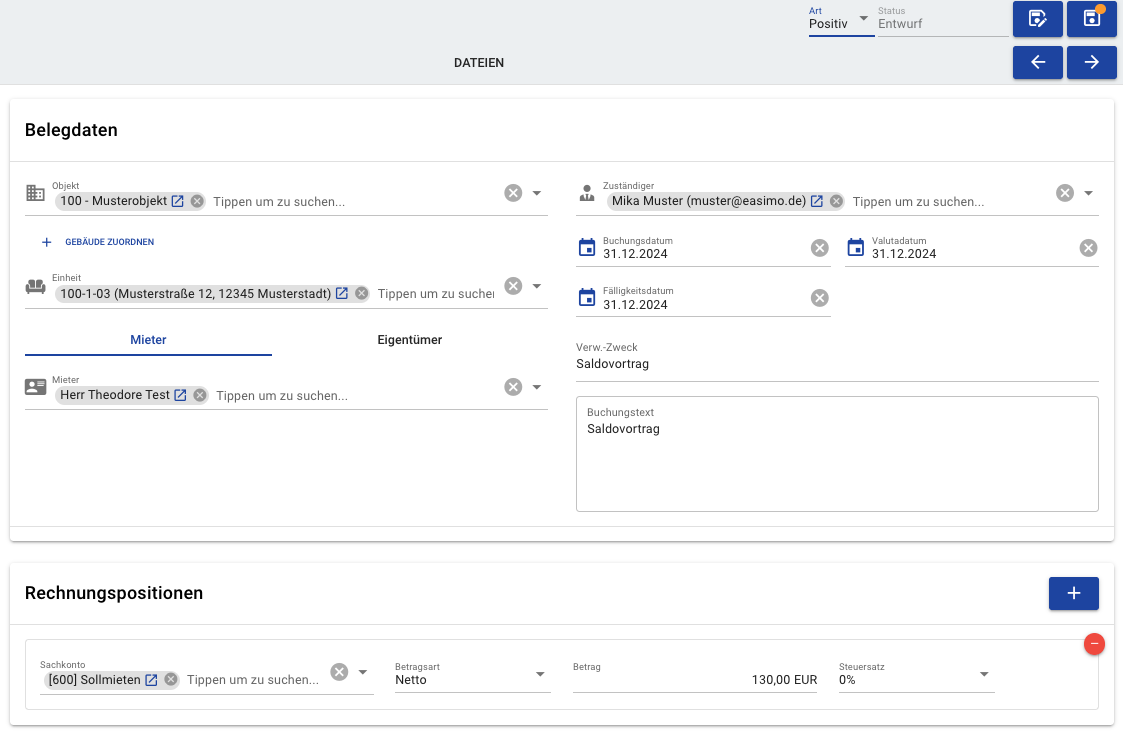Expand the Sachkonto dropdown
Screen dimensions: 1123x736
click(x=362, y=672)
